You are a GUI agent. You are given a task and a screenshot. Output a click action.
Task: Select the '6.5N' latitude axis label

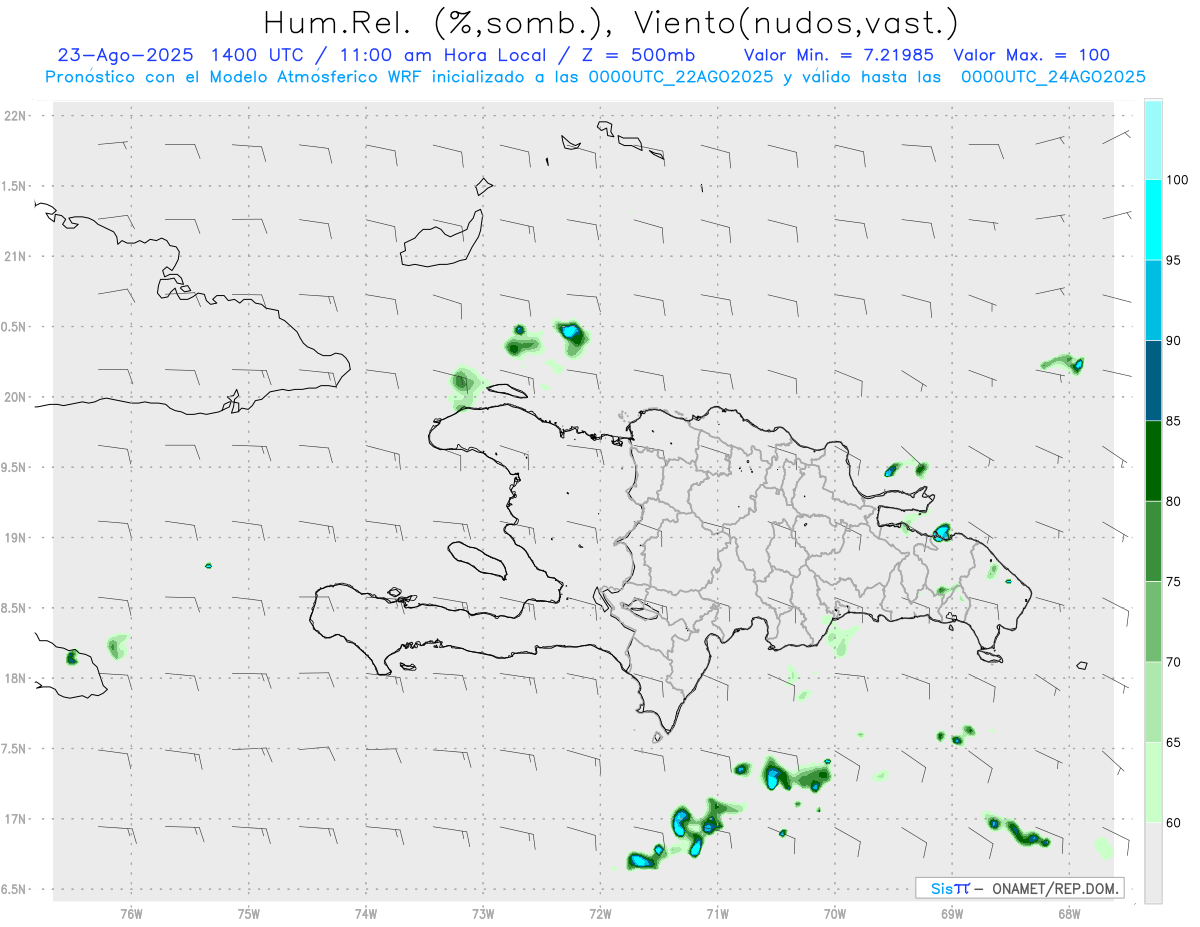(x=14, y=889)
